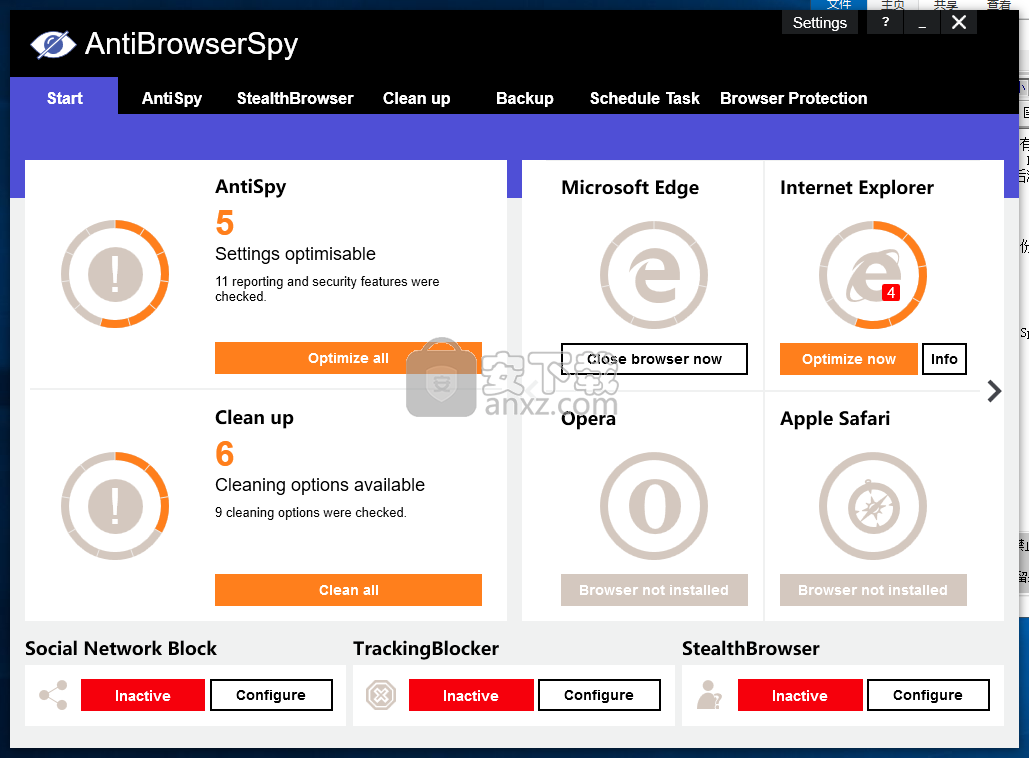
Task: Click the AntiBrowserSpy eye logo
Action: coord(53,45)
